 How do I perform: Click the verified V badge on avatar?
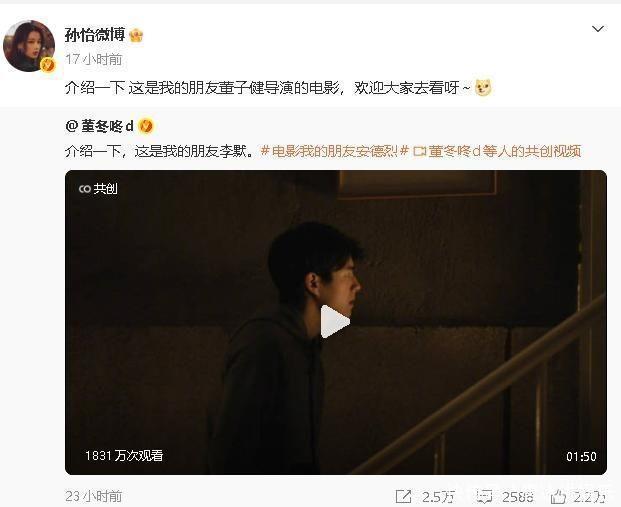pyautogui.click(x=48, y=65)
